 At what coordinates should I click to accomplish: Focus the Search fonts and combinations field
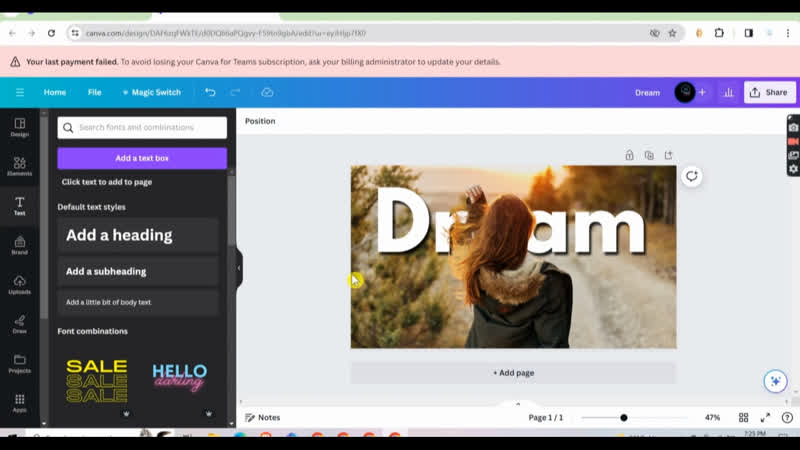[142, 128]
